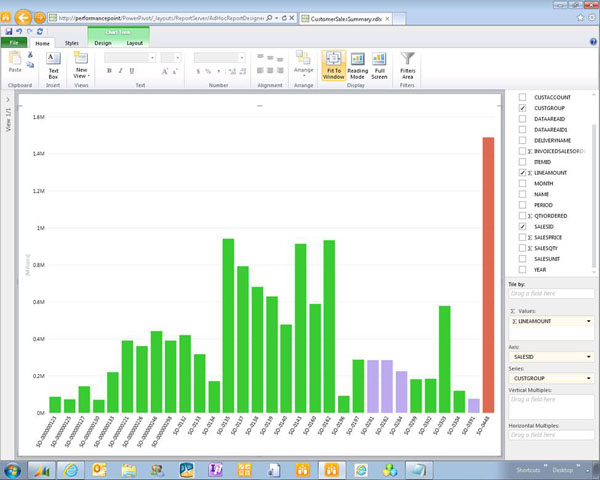This screenshot has height=480, width=600.
Task: Open the CUSTGROUP series dropdown
Action: [x=589, y=378]
